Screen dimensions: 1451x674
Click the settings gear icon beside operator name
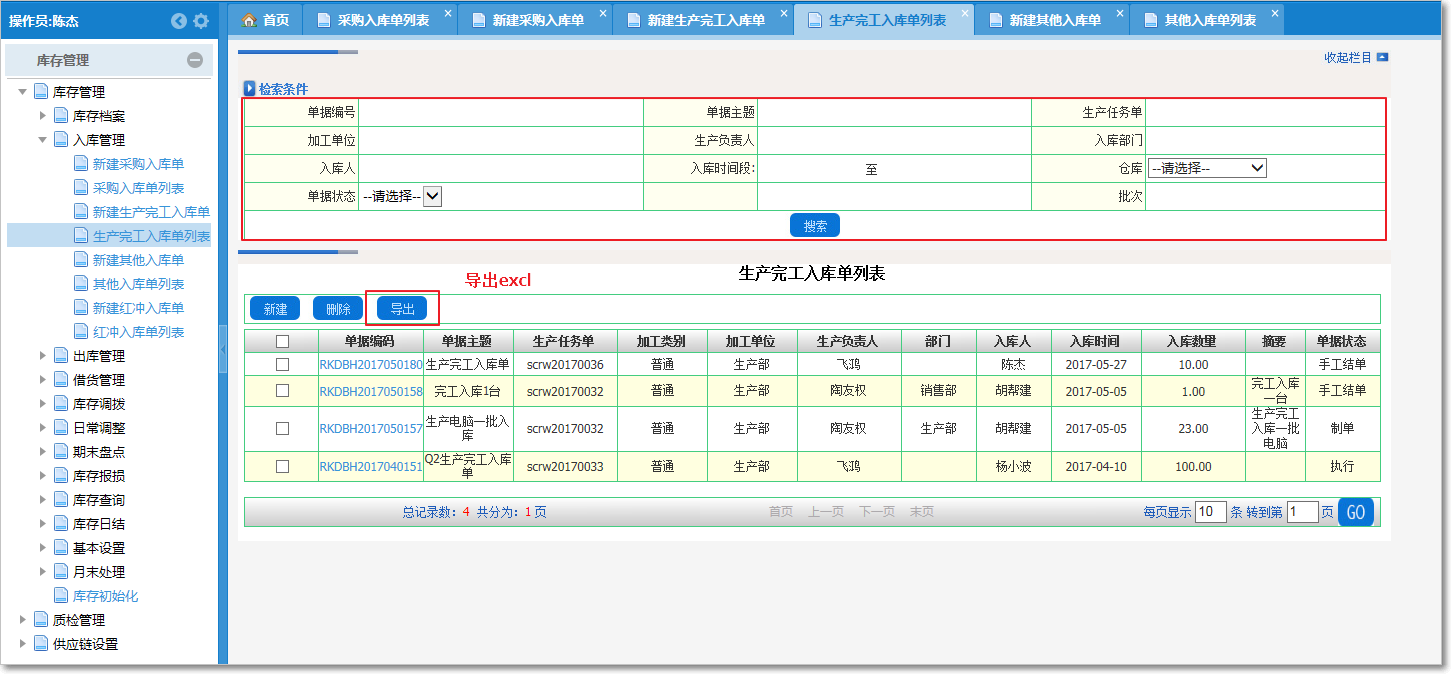coord(201,21)
